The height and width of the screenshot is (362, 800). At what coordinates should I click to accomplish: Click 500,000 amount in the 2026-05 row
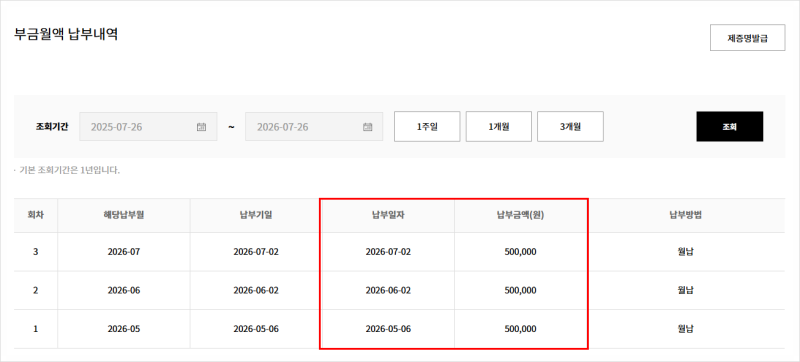(x=520, y=329)
